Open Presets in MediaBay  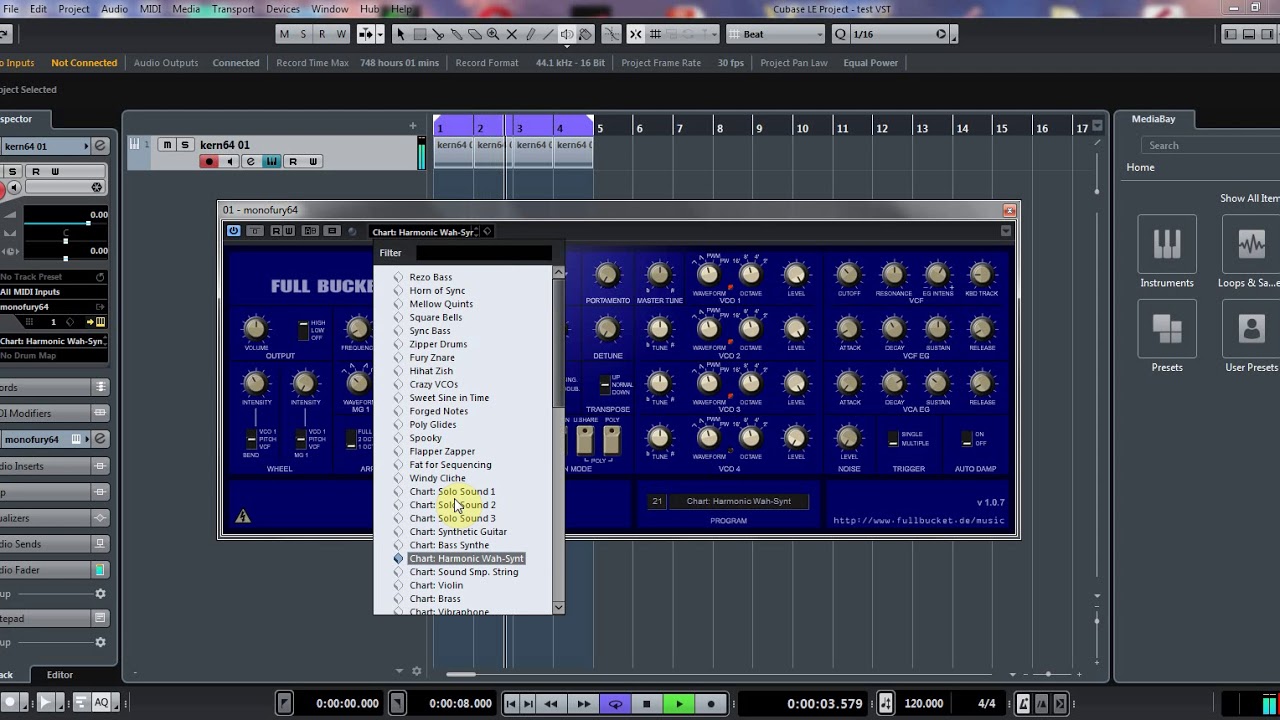tap(1167, 337)
